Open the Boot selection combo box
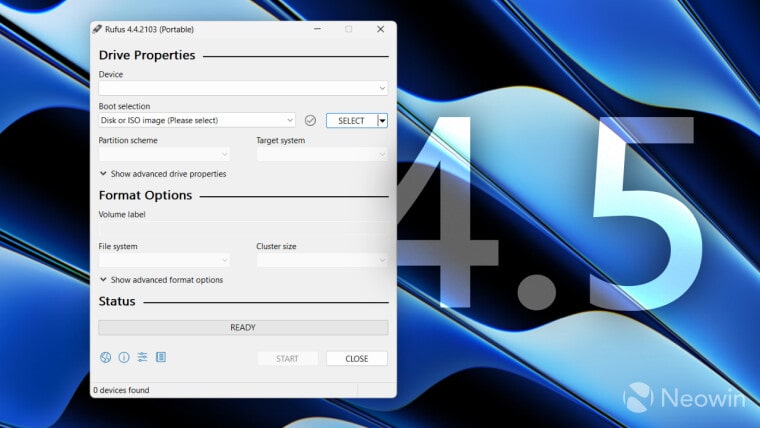 pyautogui.click(x=197, y=120)
